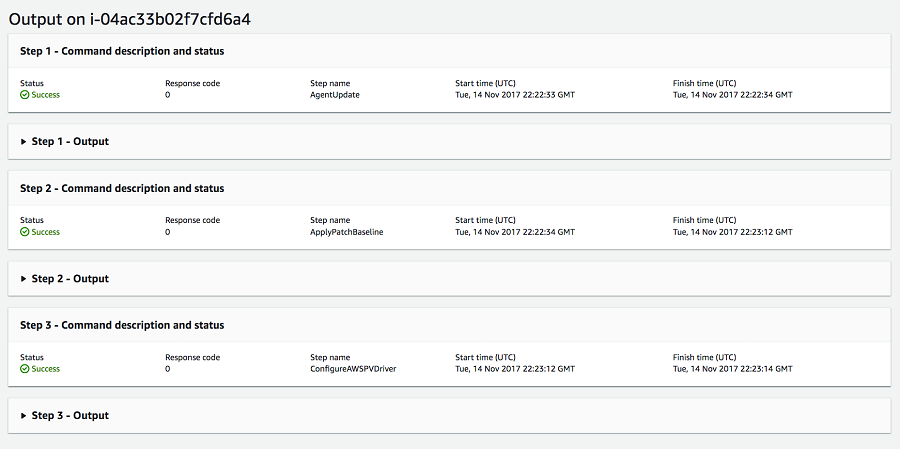
Task: Click the AgentUpdate start time value
Action: point(515,95)
